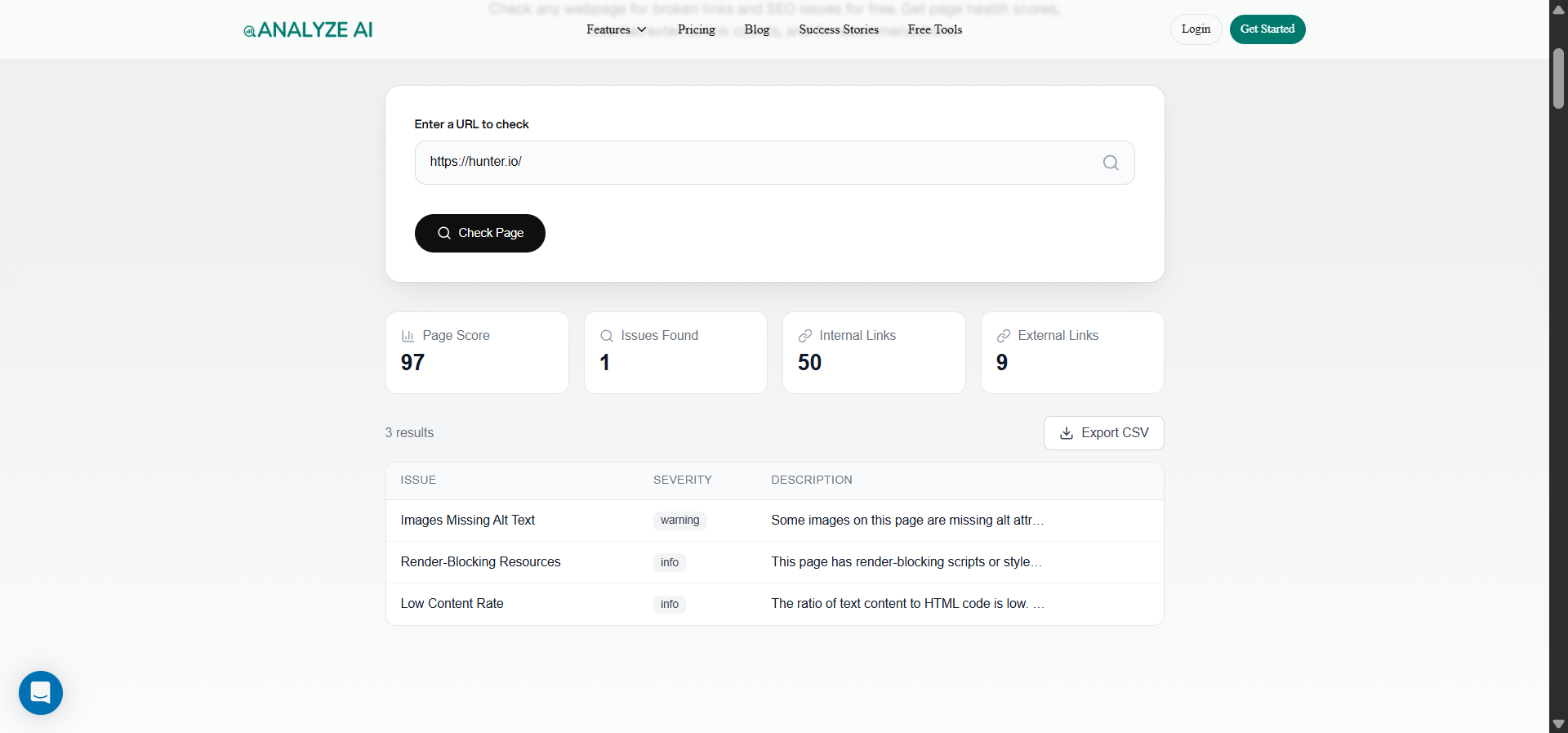Screen dimensions: 1568x733
Task: Click the External Links chain icon
Action: 1004,336
